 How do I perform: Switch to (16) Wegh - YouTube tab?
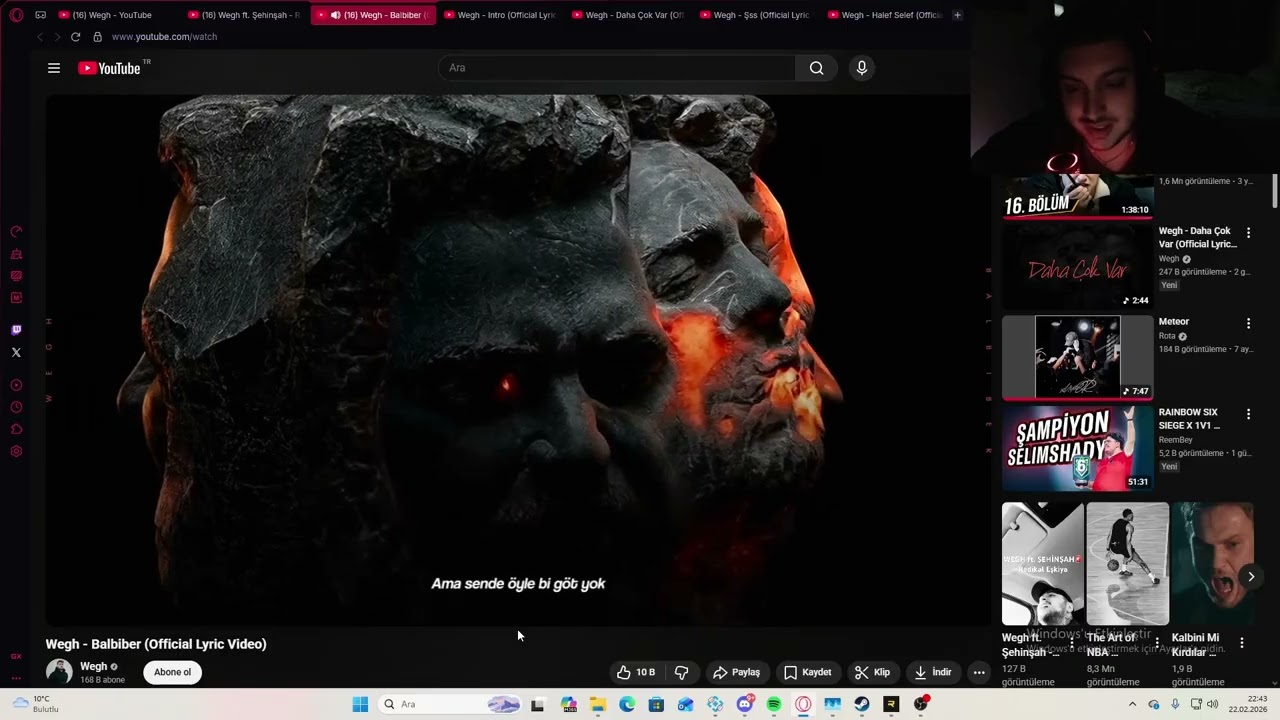point(113,15)
